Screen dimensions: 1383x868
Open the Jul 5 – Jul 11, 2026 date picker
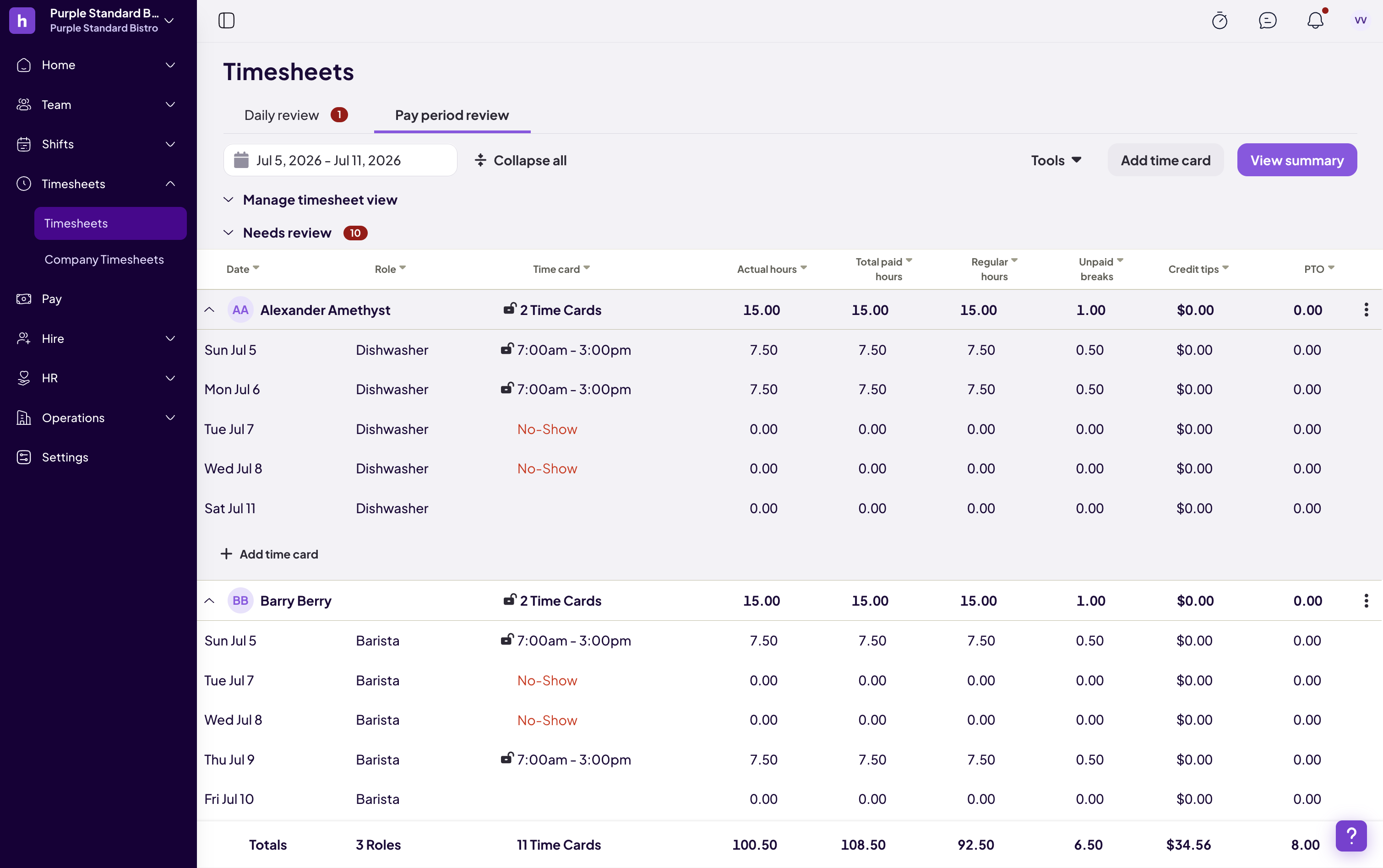(x=340, y=160)
